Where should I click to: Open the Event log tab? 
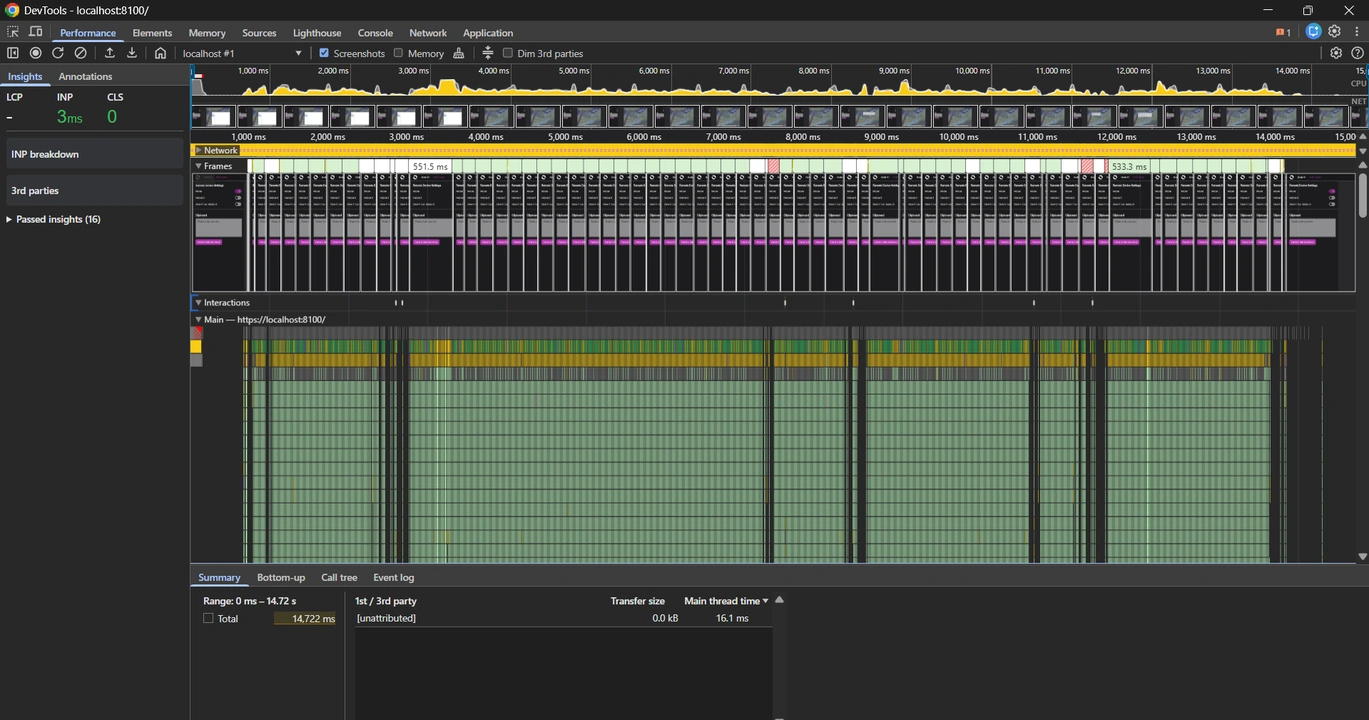point(393,577)
